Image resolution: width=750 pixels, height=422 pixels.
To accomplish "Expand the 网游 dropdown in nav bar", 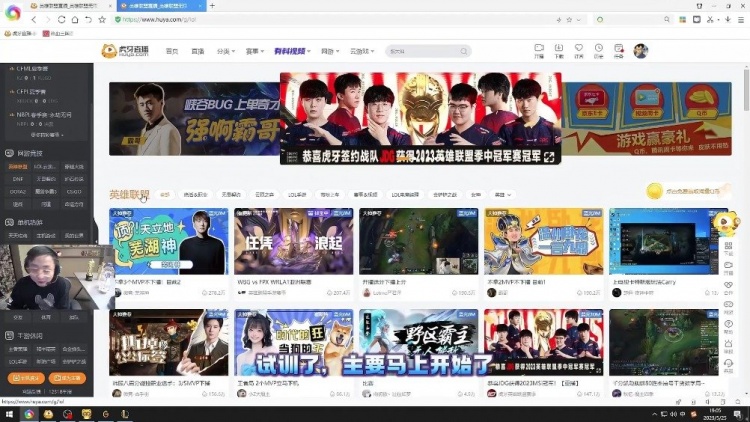I will [330, 51].
